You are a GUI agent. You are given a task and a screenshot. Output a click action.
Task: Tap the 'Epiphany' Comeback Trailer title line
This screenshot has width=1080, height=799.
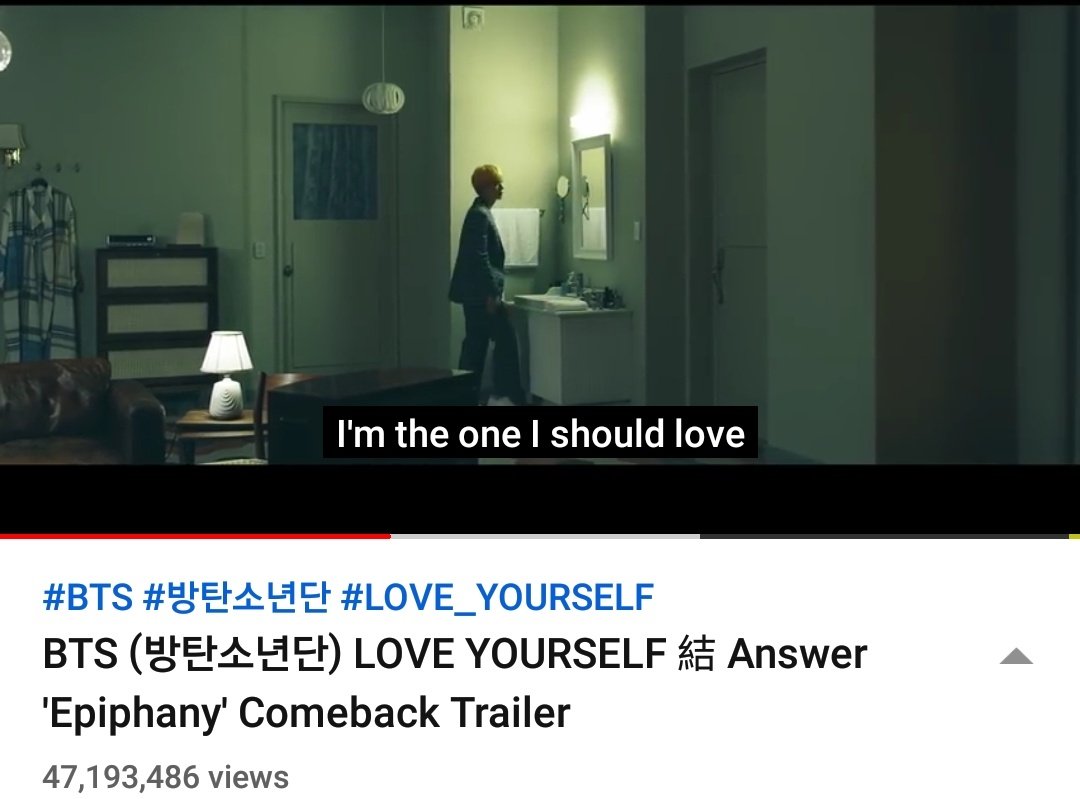307,712
